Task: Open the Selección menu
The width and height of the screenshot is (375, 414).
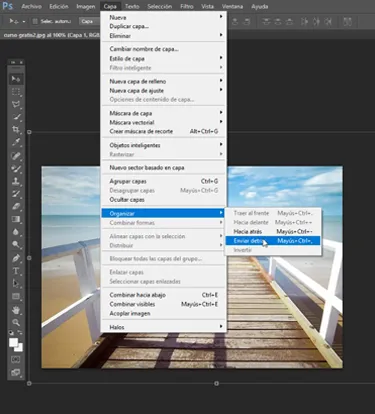Action: [160, 6]
